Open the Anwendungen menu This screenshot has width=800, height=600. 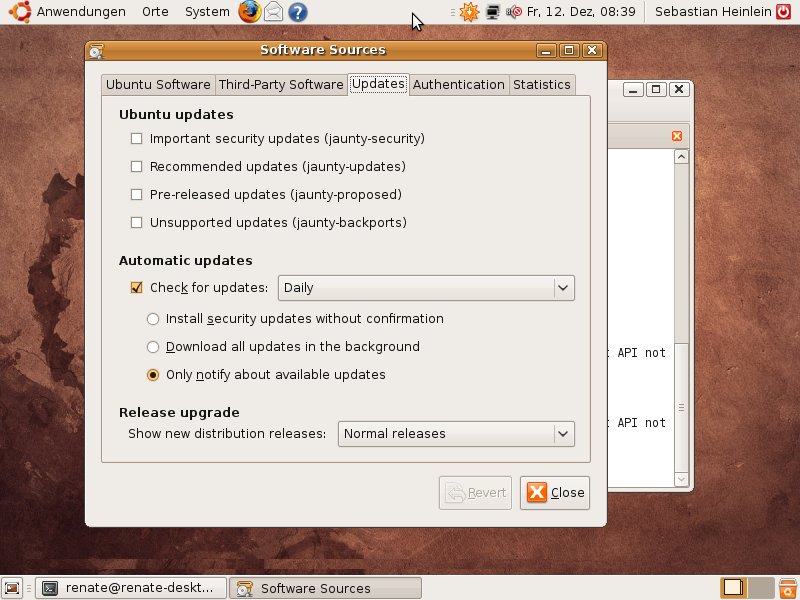pyautogui.click(x=81, y=12)
